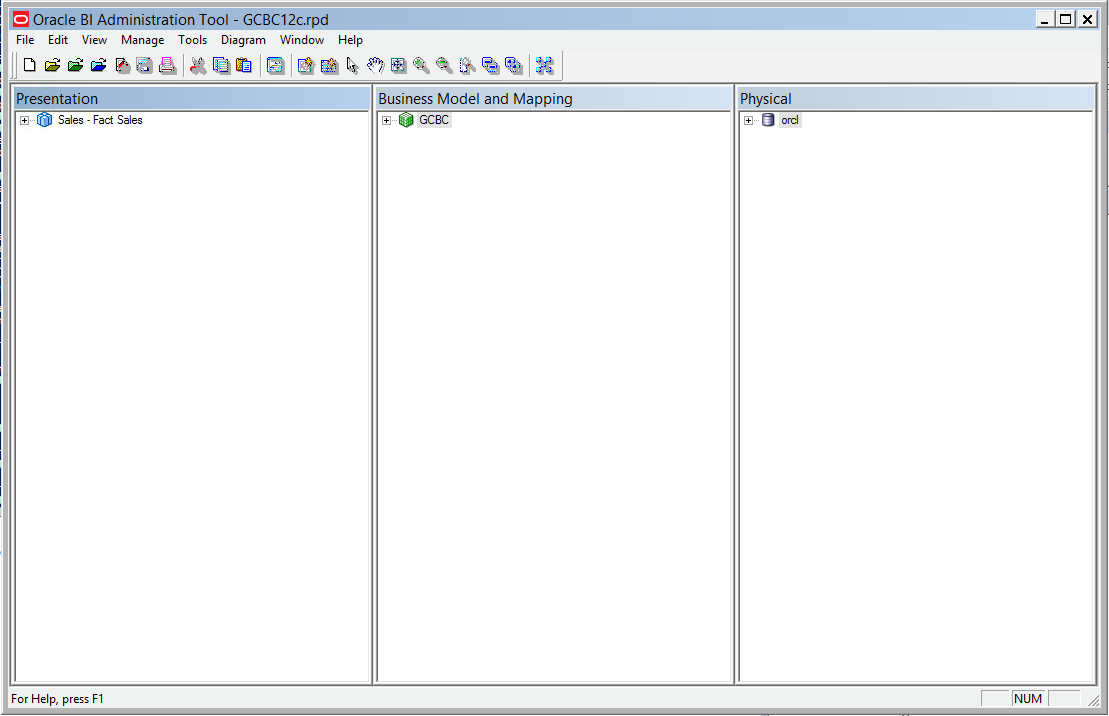This screenshot has height=716, width=1109.
Task: Click the second stacked blue windows icon
Action: pos(513,66)
